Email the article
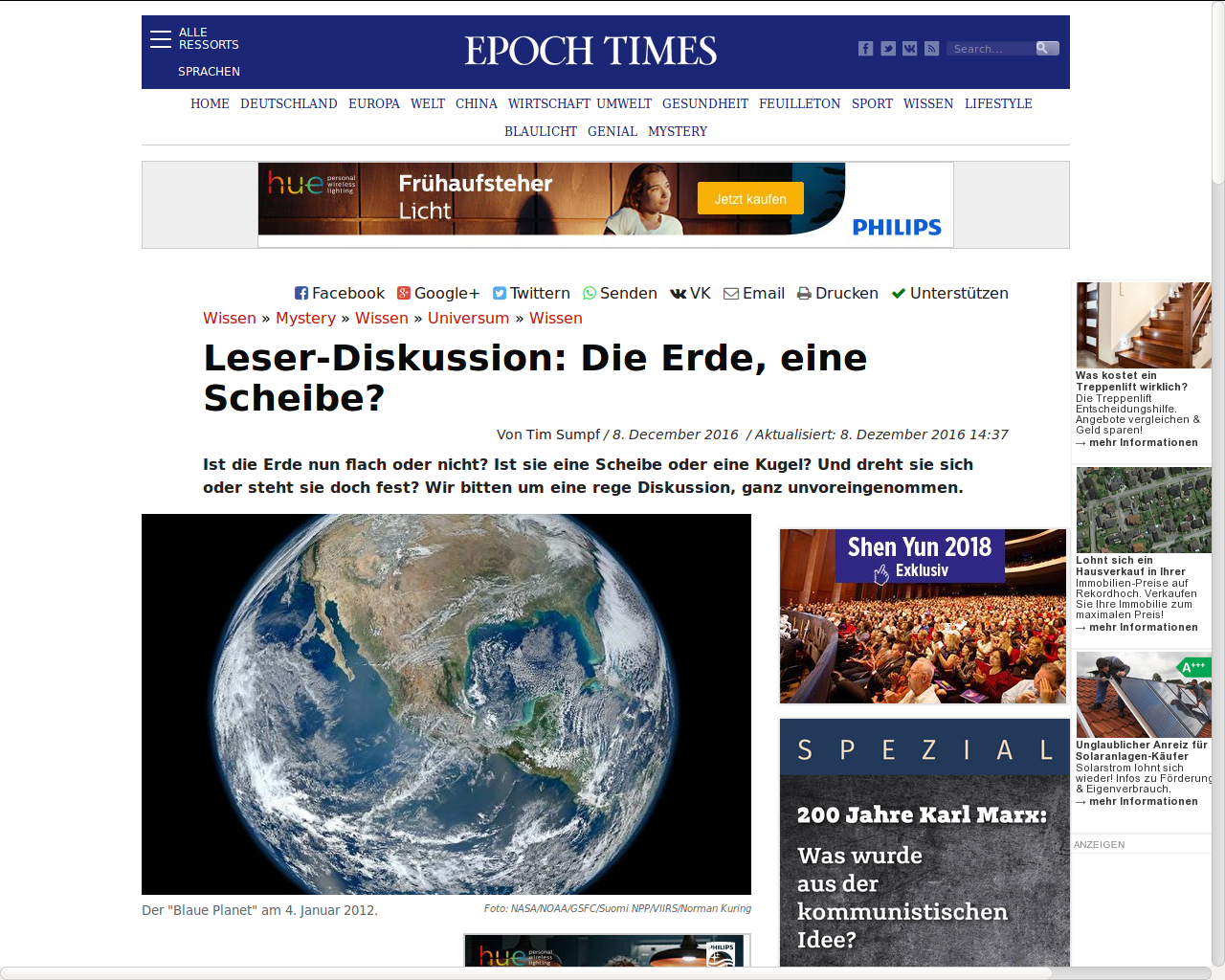The height and width of the screenshot is (980, 1225). point(754,294)
